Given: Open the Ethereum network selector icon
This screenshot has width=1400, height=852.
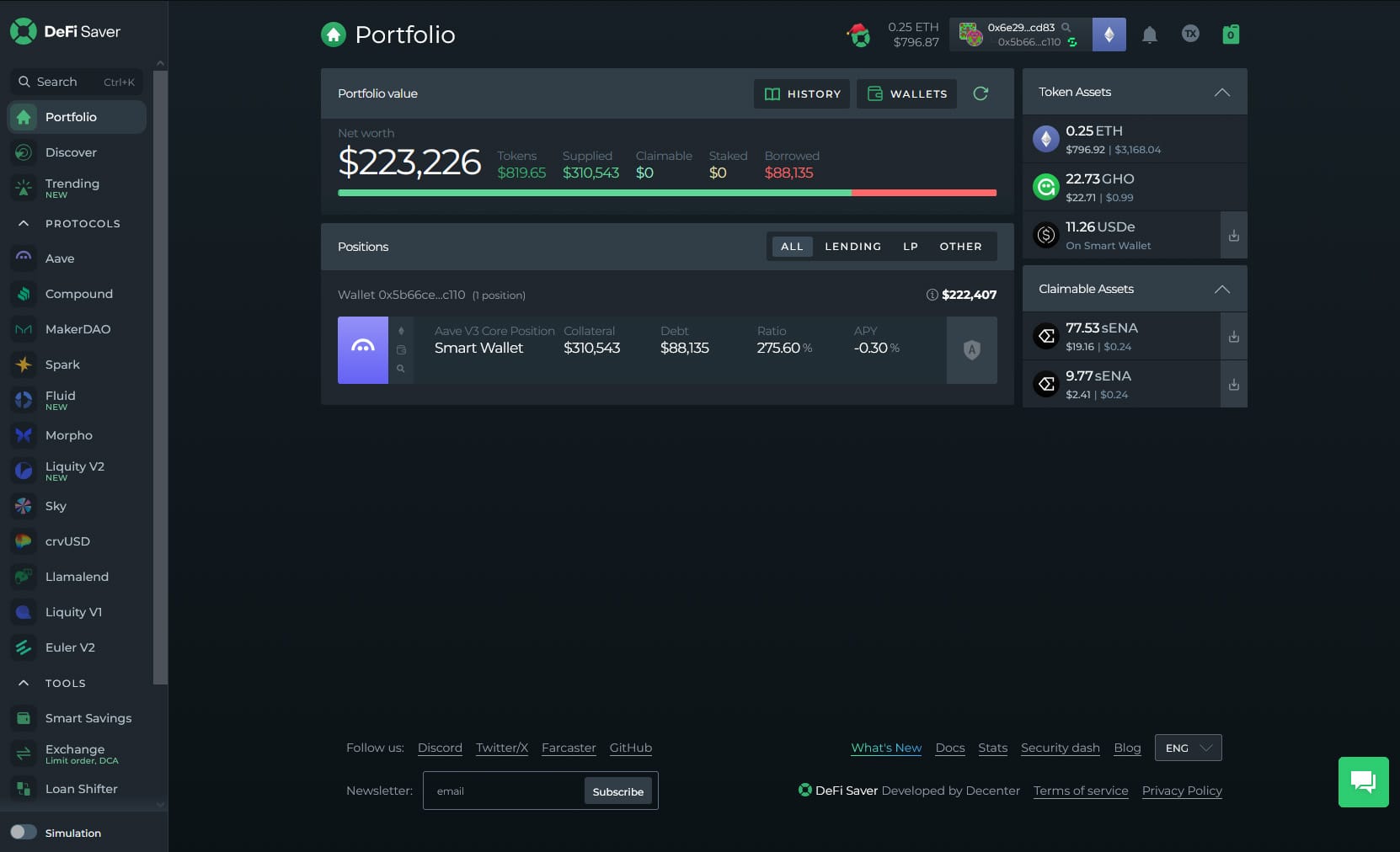Looking at the screenshot, I should click(1109, 35).
